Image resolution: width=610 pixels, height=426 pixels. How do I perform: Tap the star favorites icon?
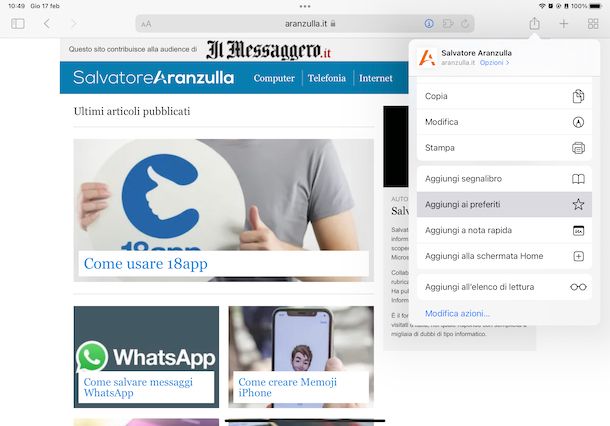[x=578, y=204]
